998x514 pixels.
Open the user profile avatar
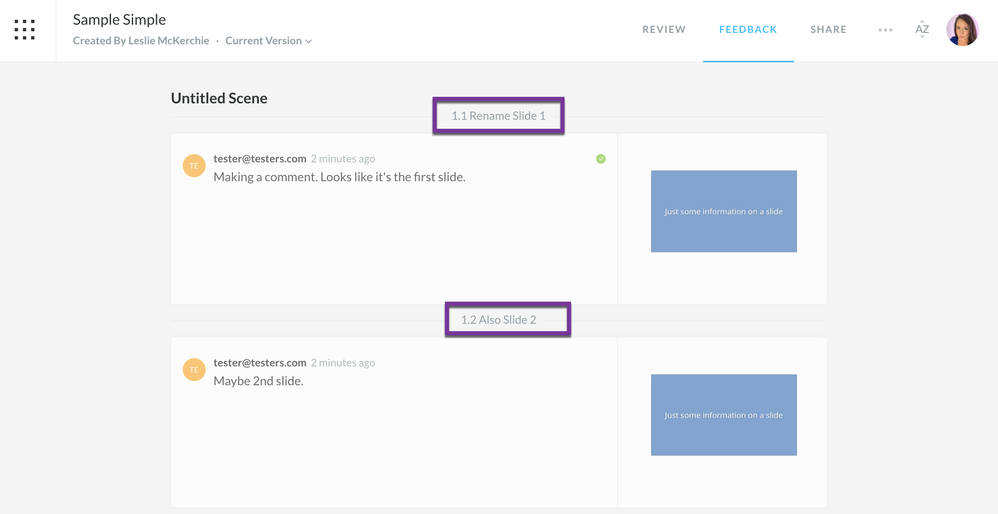pos(962,30)
